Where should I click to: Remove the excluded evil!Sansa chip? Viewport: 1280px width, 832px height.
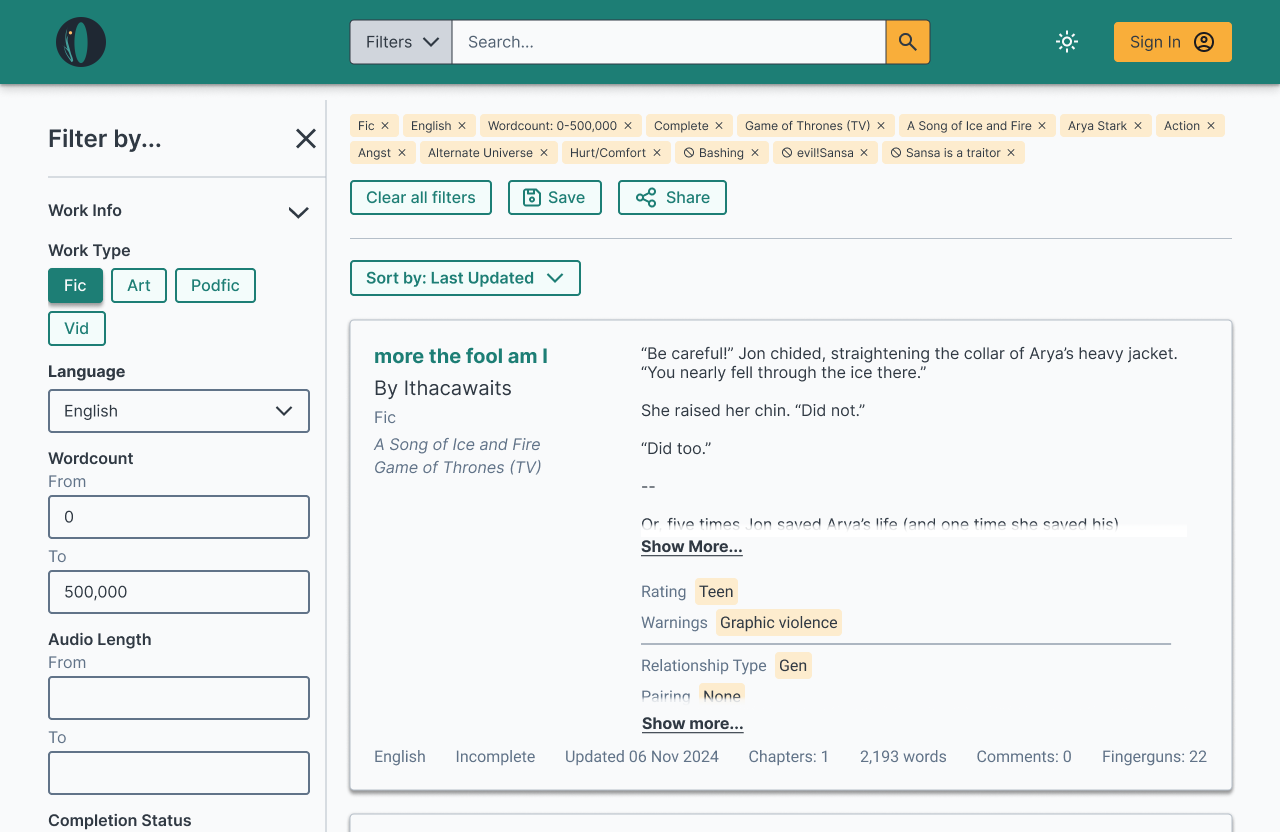tap(864, 153)
